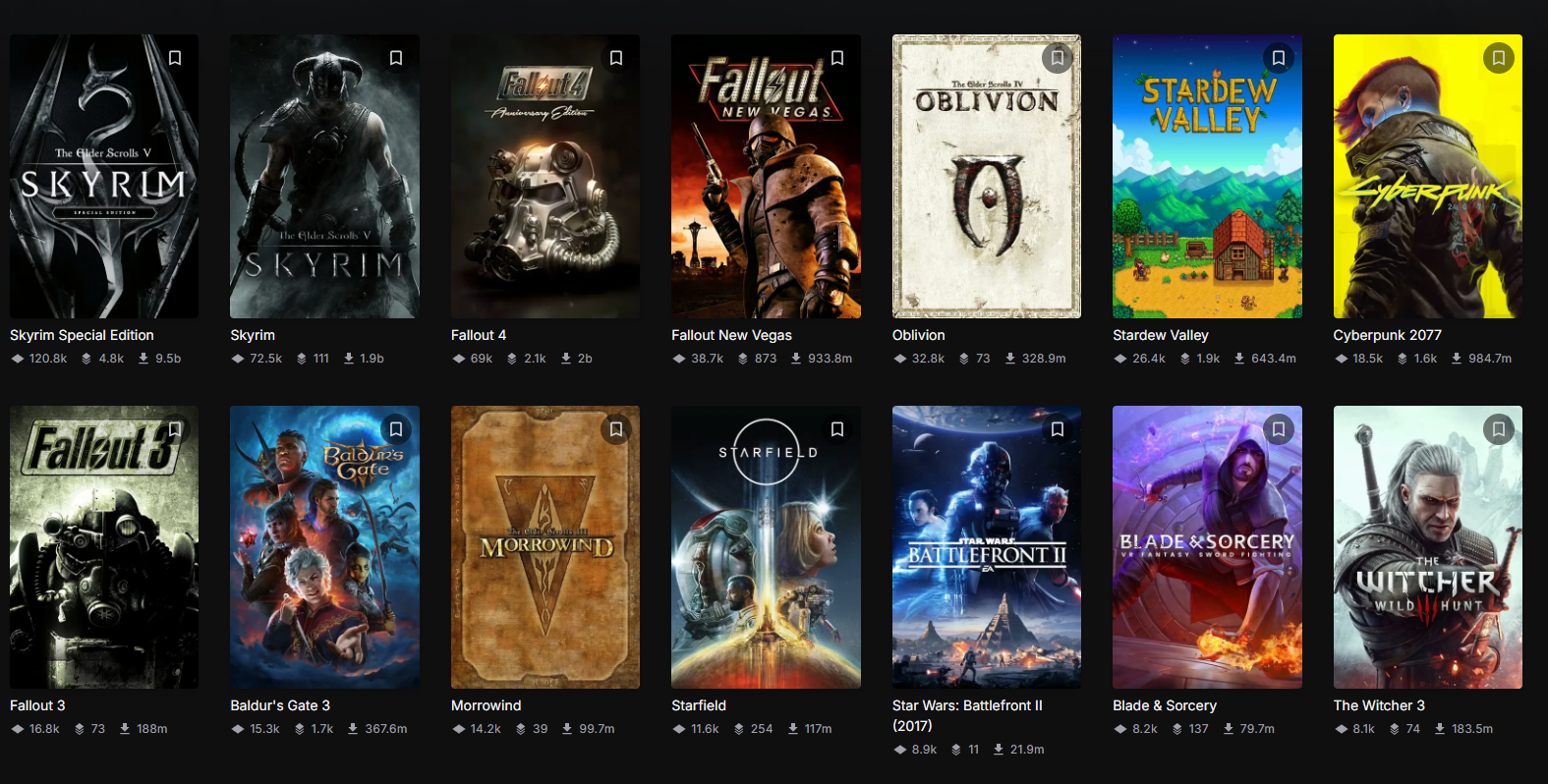Select the Morrowind cover image
Image resolution: width=1548 pixels, height=784 pixels.
pos(545,547)
